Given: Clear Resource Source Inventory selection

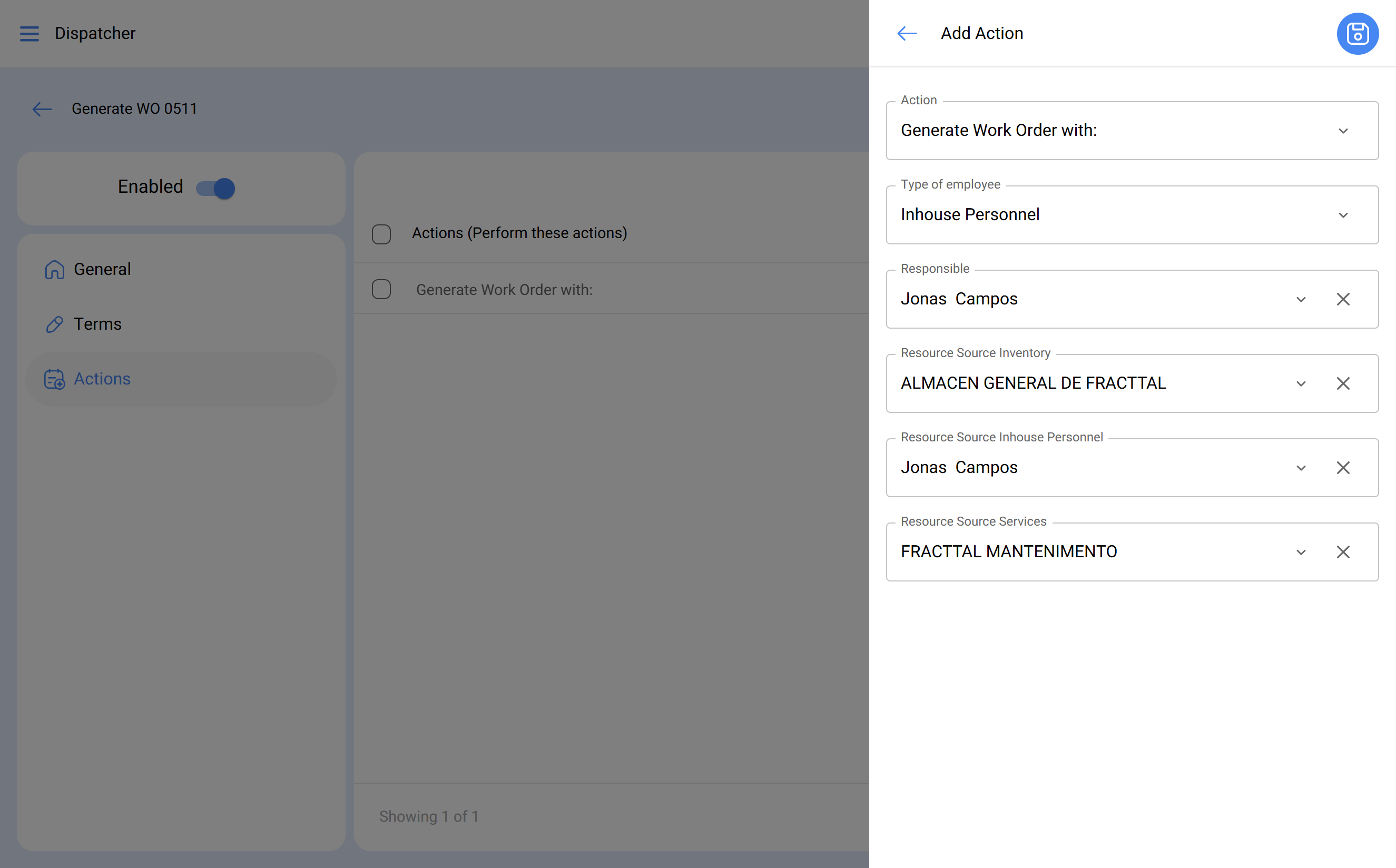Looking at the screenshot, I should [x=1343, y=383].
